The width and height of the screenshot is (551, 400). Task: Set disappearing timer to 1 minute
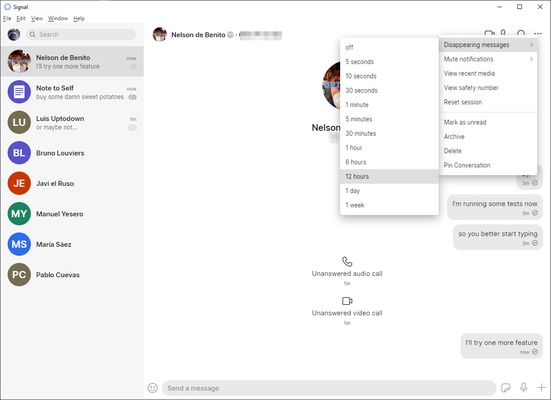coord(389,104)
